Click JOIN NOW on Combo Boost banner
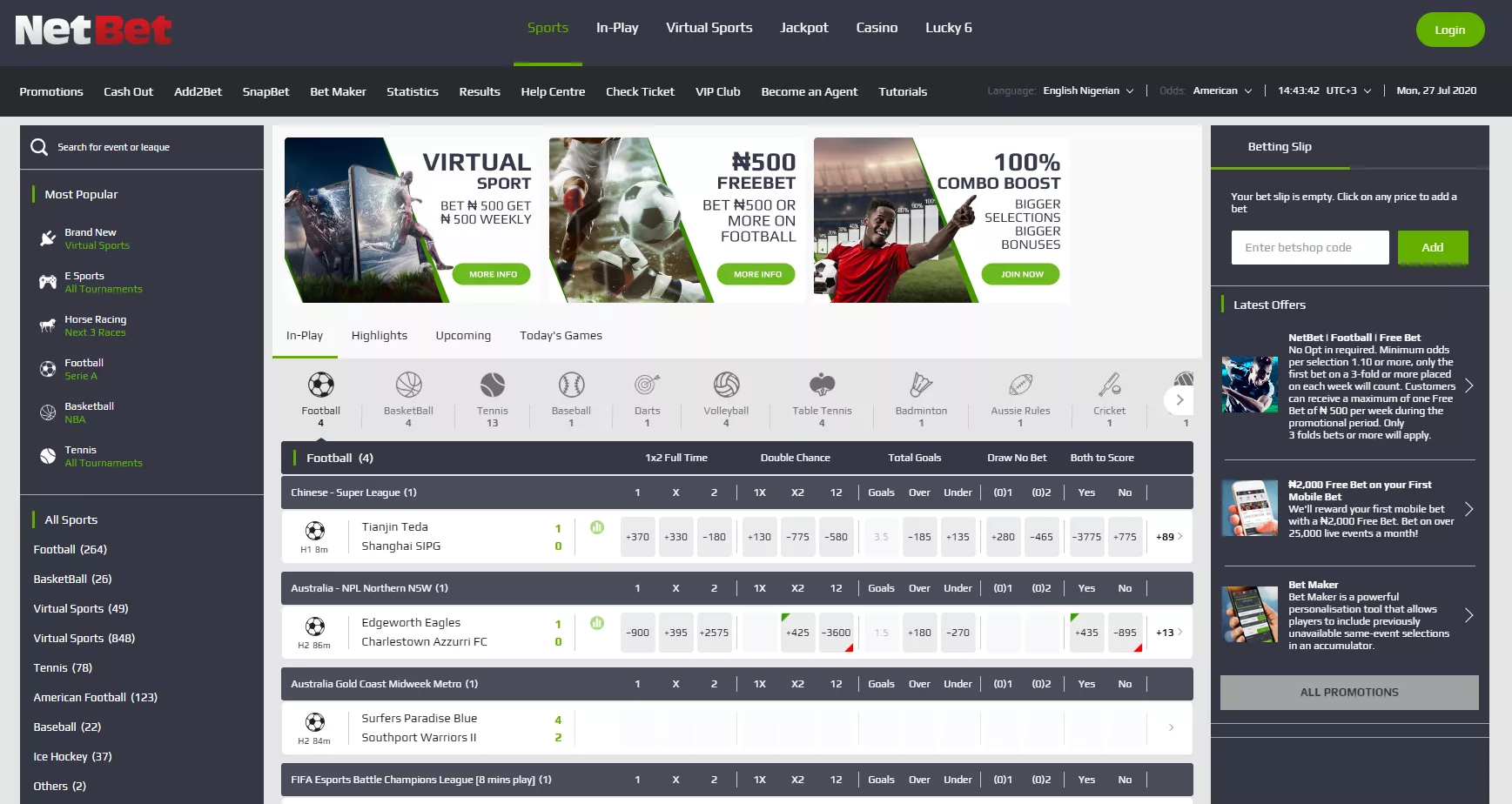Image resolution: width=1512 pixels, height=804 pixels. (1022, 274)
